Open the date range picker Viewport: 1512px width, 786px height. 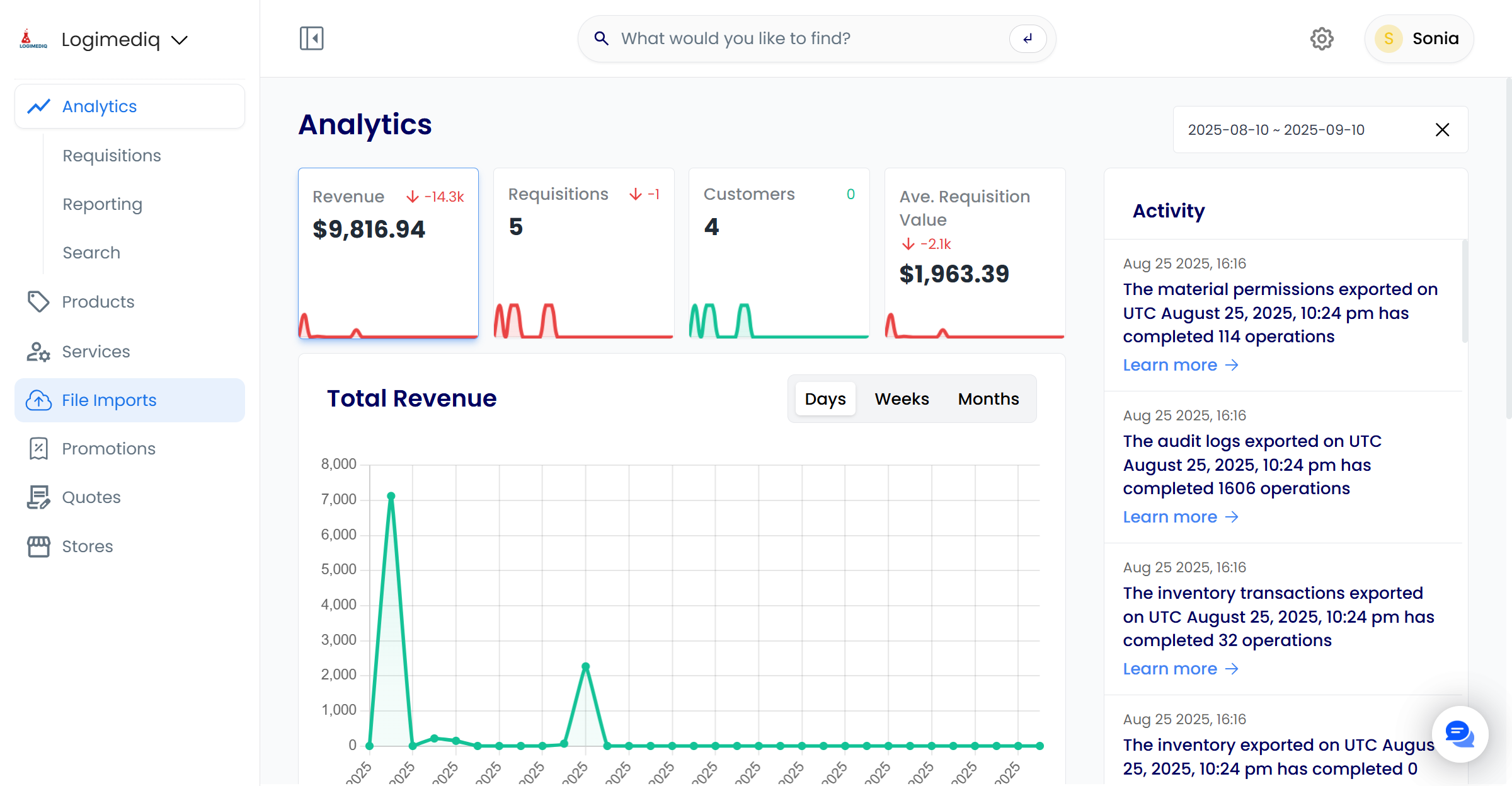pyautogui.click(x=1276, y=130)
